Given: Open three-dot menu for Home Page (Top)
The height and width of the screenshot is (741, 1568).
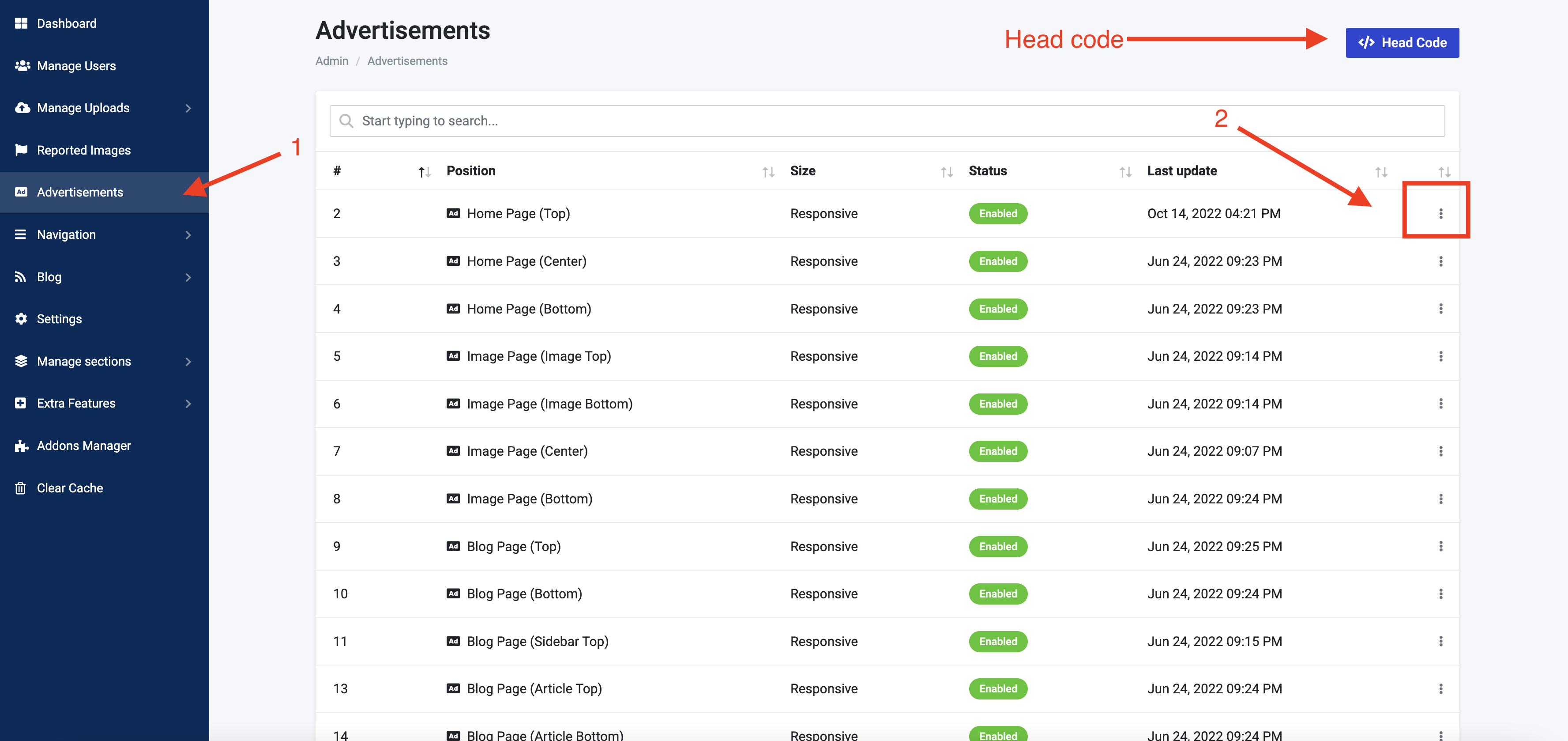Looking at the screenshot, I should pyautogui.click(x=1440, y=214).
